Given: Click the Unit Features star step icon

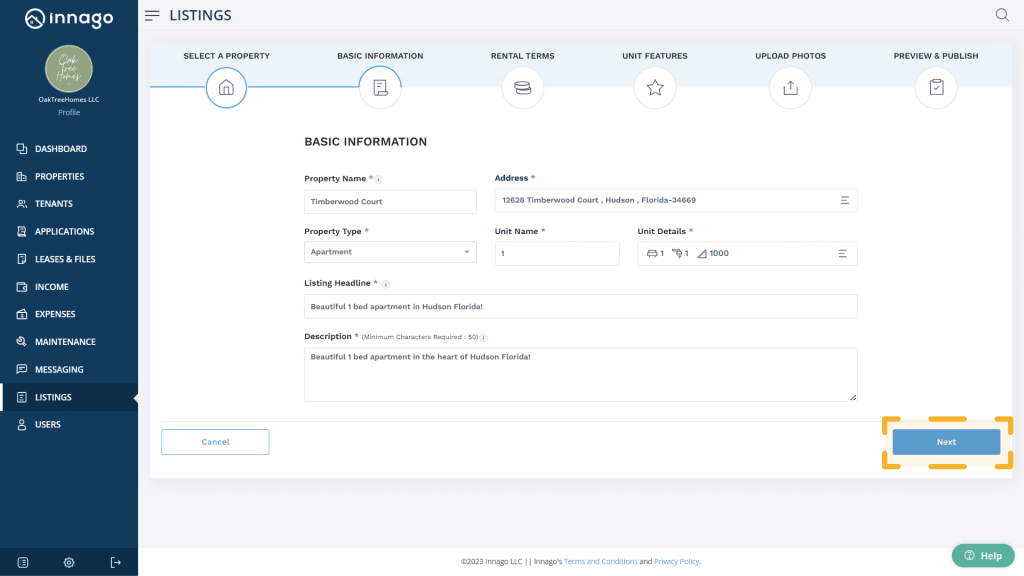Looking at the screenshot, I should coord(655,88).
